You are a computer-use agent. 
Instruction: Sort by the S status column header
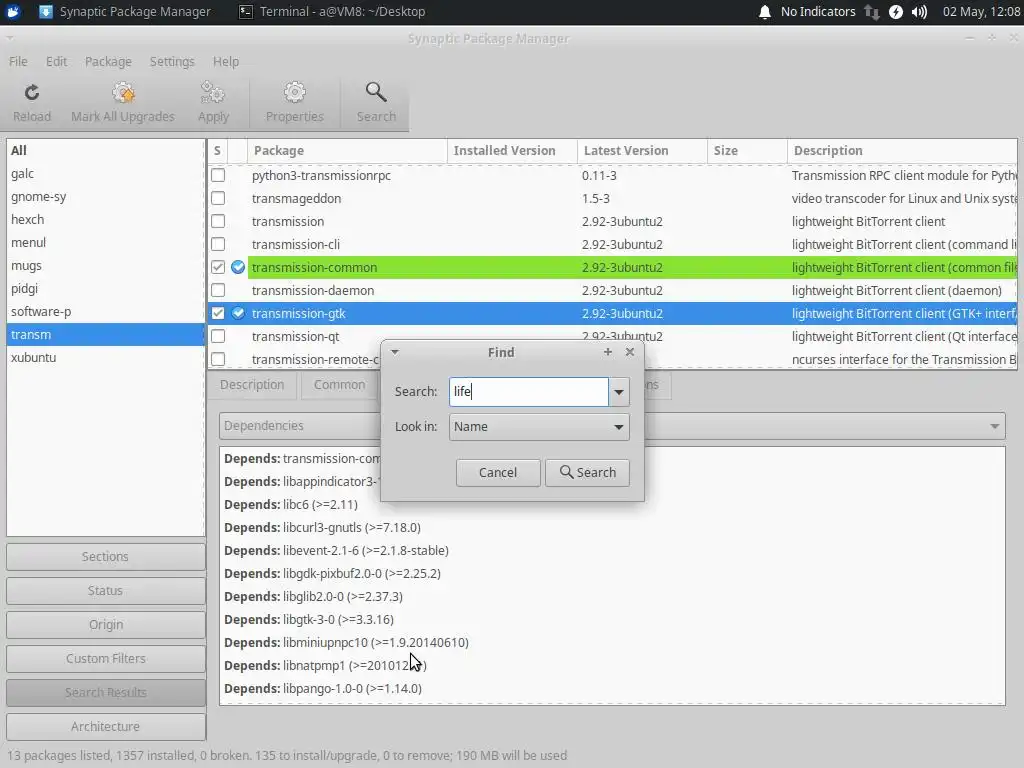tap(217, 150)
